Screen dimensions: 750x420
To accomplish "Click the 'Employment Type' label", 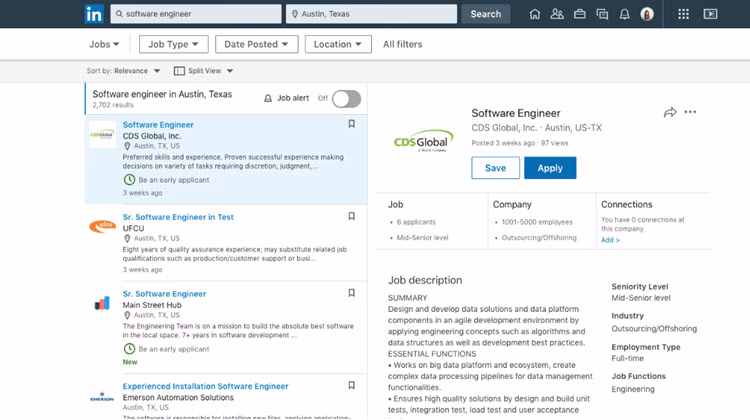I will (x=646, y=347).
